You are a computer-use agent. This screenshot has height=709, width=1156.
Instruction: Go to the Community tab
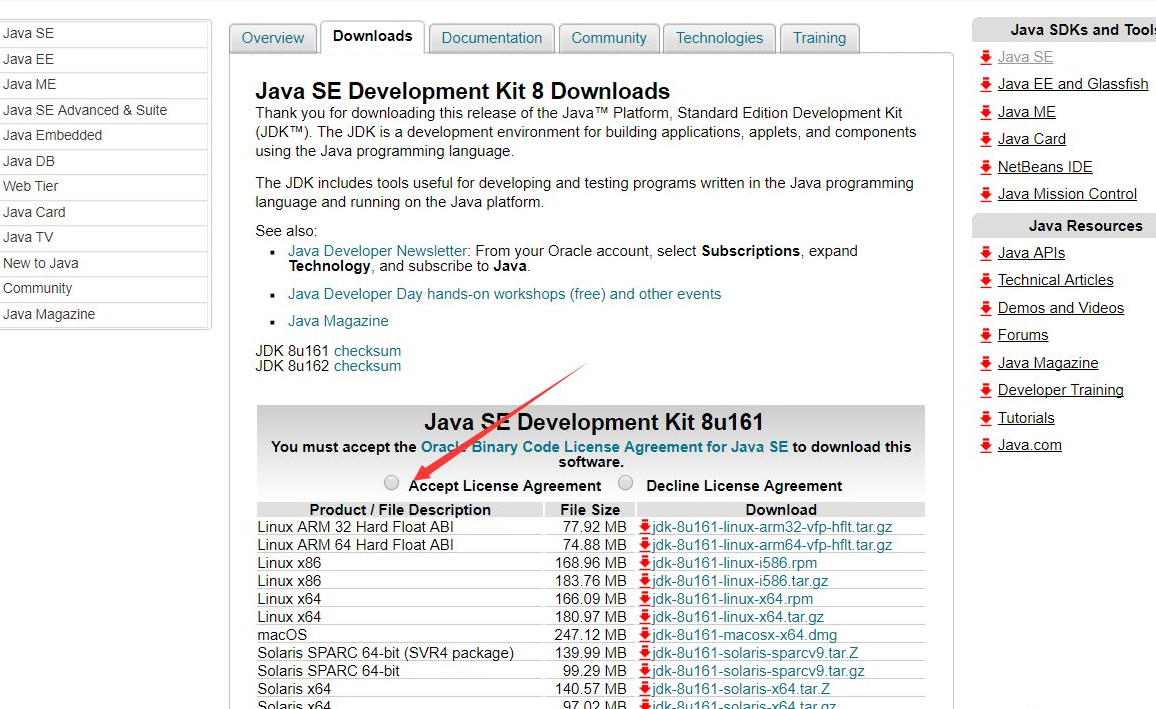[x=609, y=38]
